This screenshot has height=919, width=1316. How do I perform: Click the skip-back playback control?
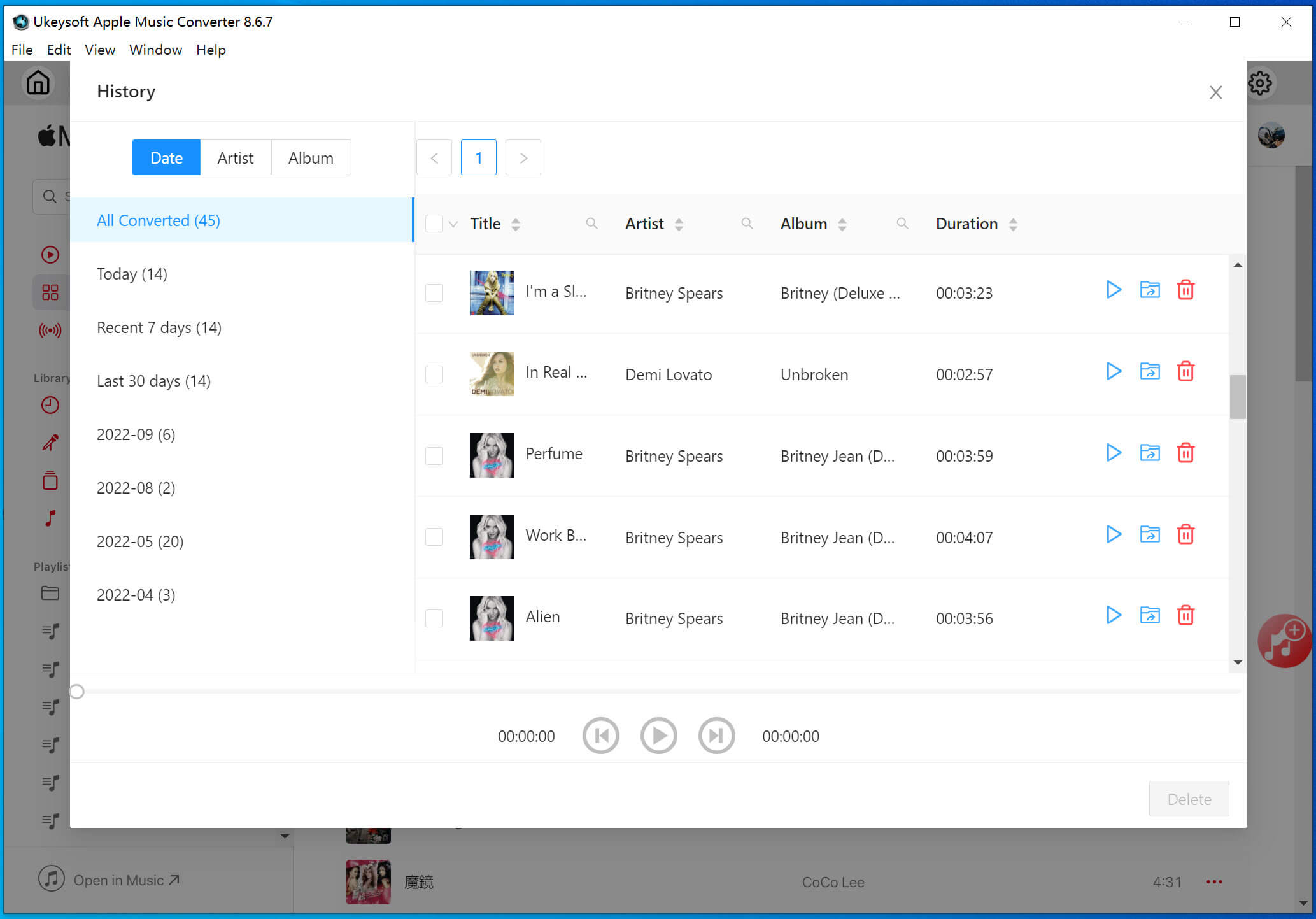(x=601, y=736)
